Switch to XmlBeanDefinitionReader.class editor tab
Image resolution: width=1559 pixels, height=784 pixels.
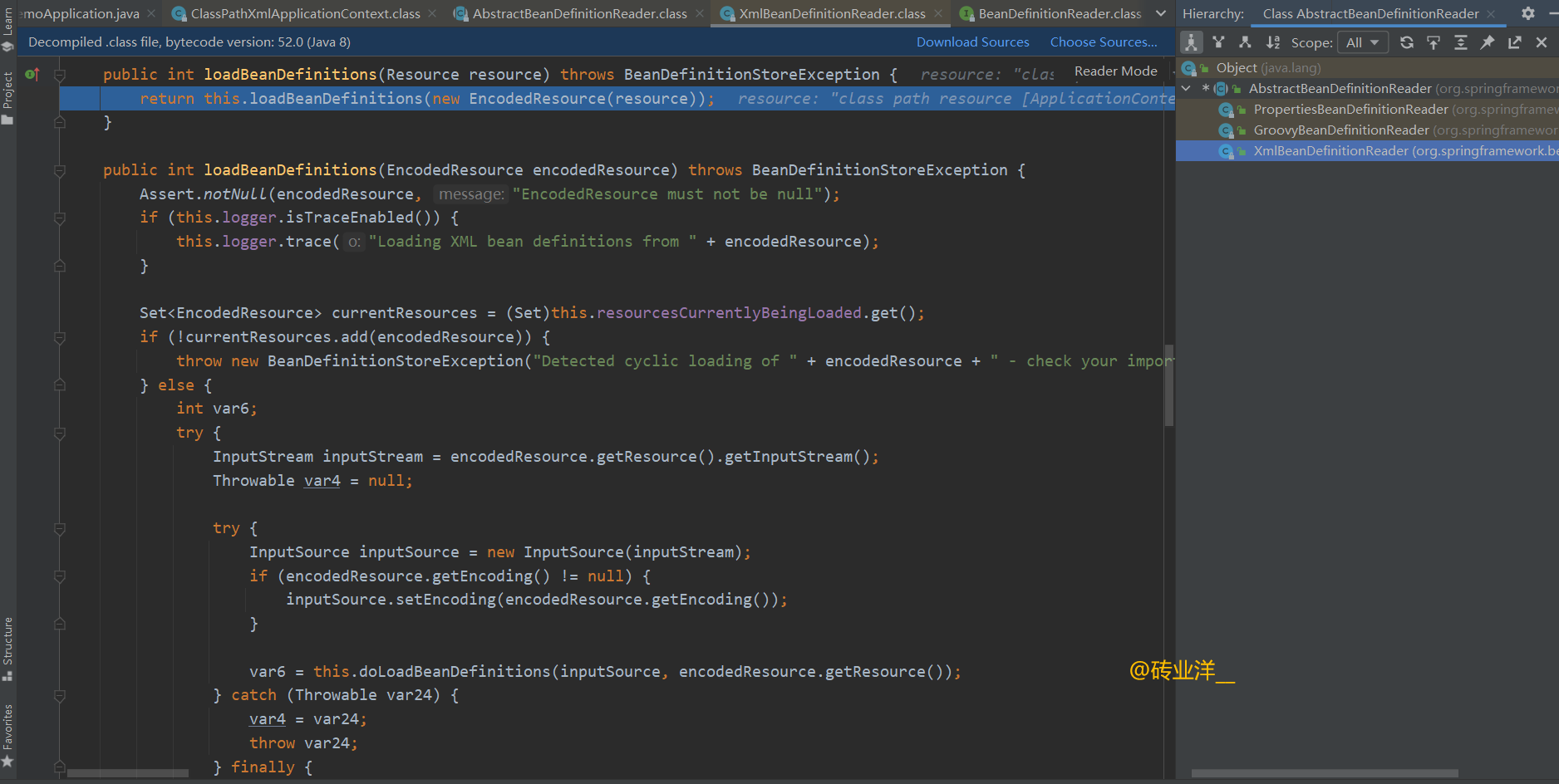click(832, 14)
